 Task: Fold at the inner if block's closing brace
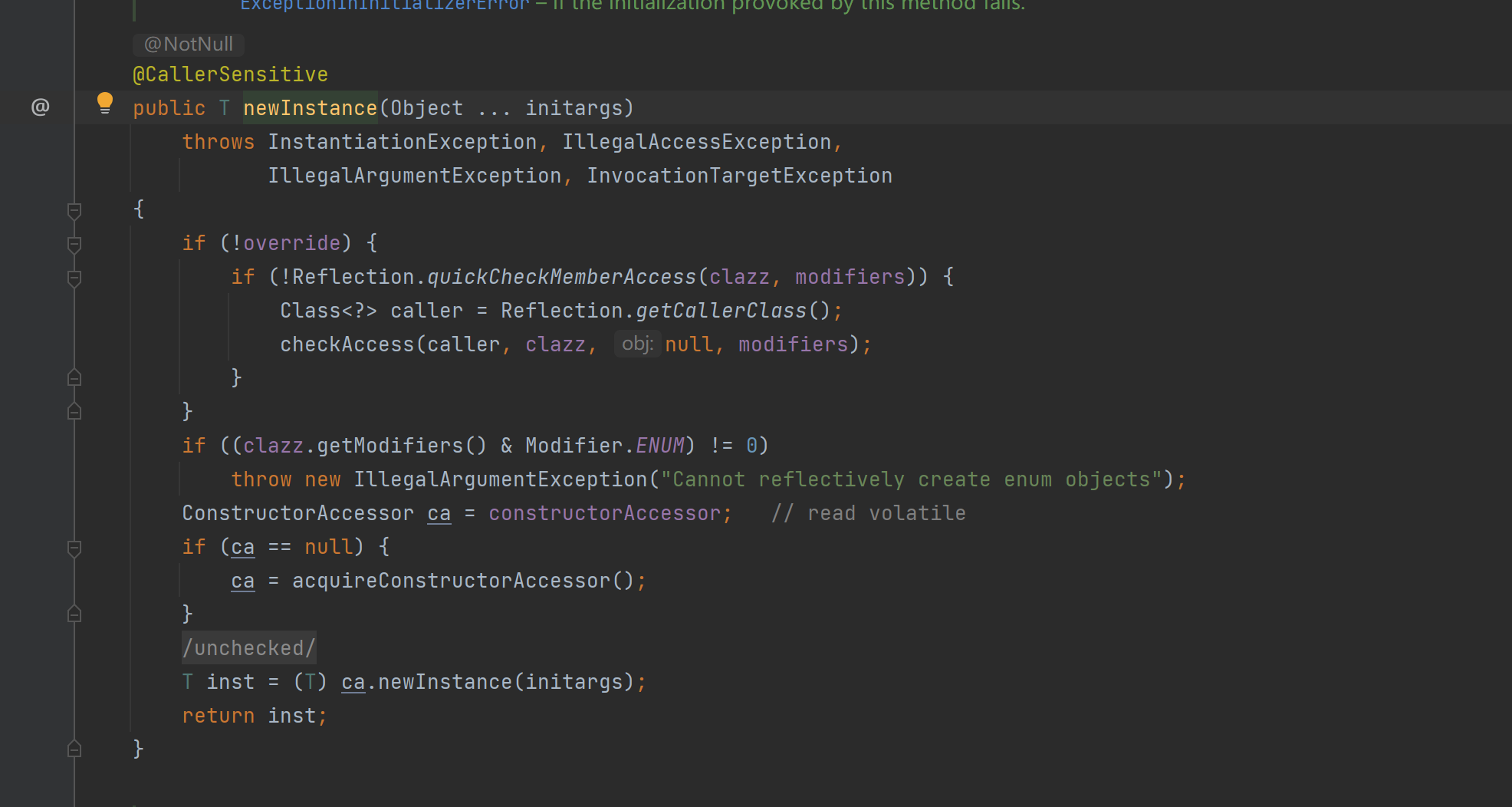point(74,378)
